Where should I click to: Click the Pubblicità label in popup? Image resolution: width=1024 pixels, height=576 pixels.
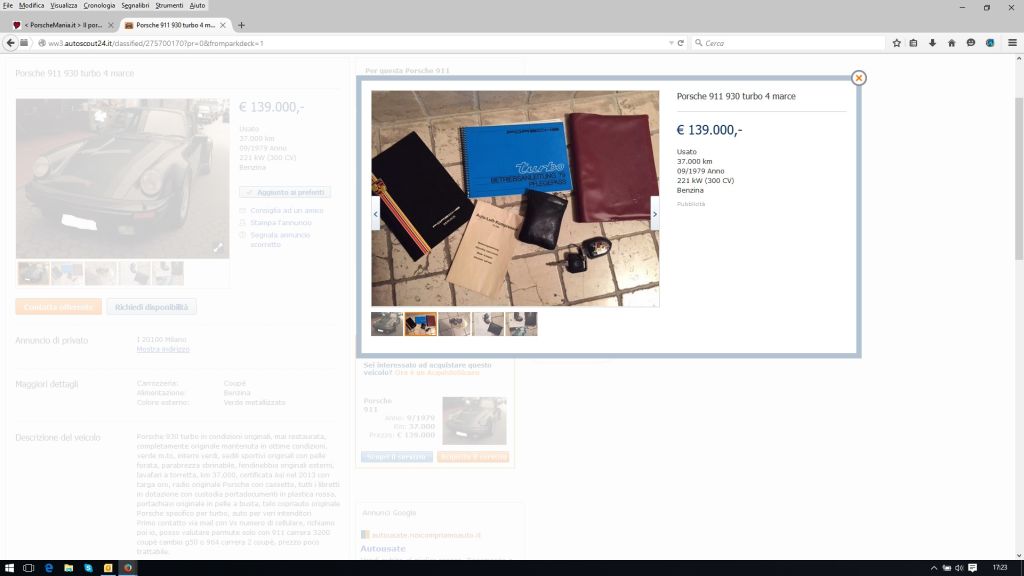click(691, 204)
